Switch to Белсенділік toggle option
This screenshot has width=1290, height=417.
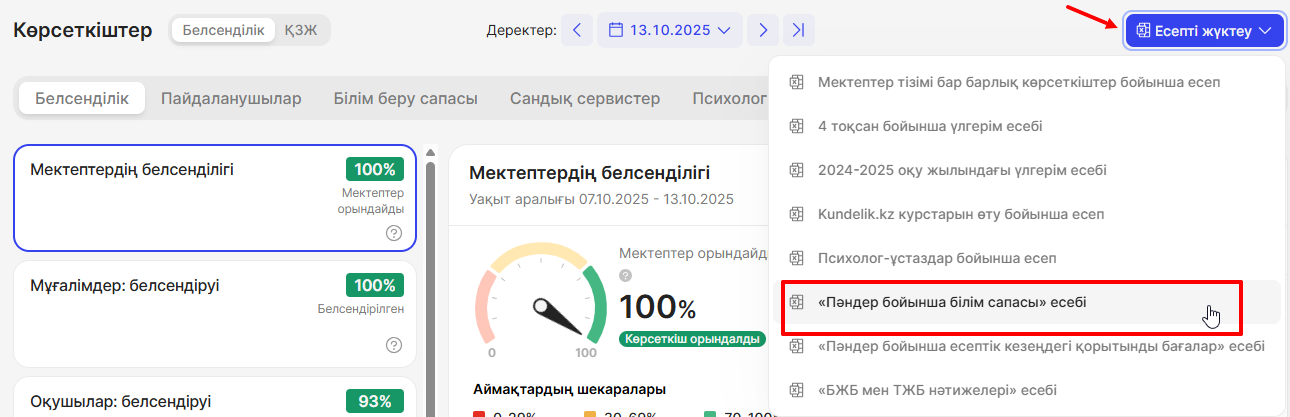[x=223, y=30]
